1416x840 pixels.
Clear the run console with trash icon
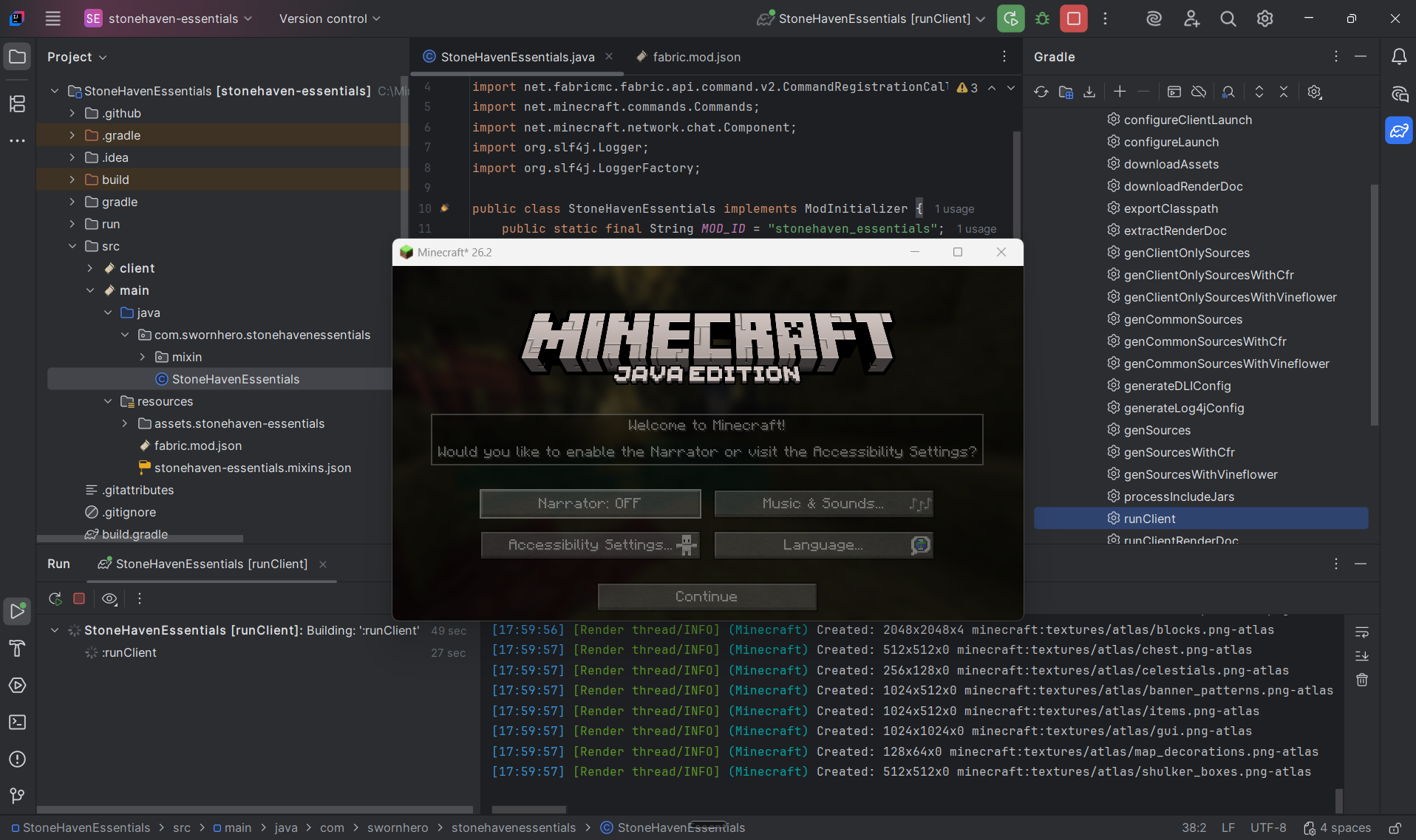[1362, 680]
